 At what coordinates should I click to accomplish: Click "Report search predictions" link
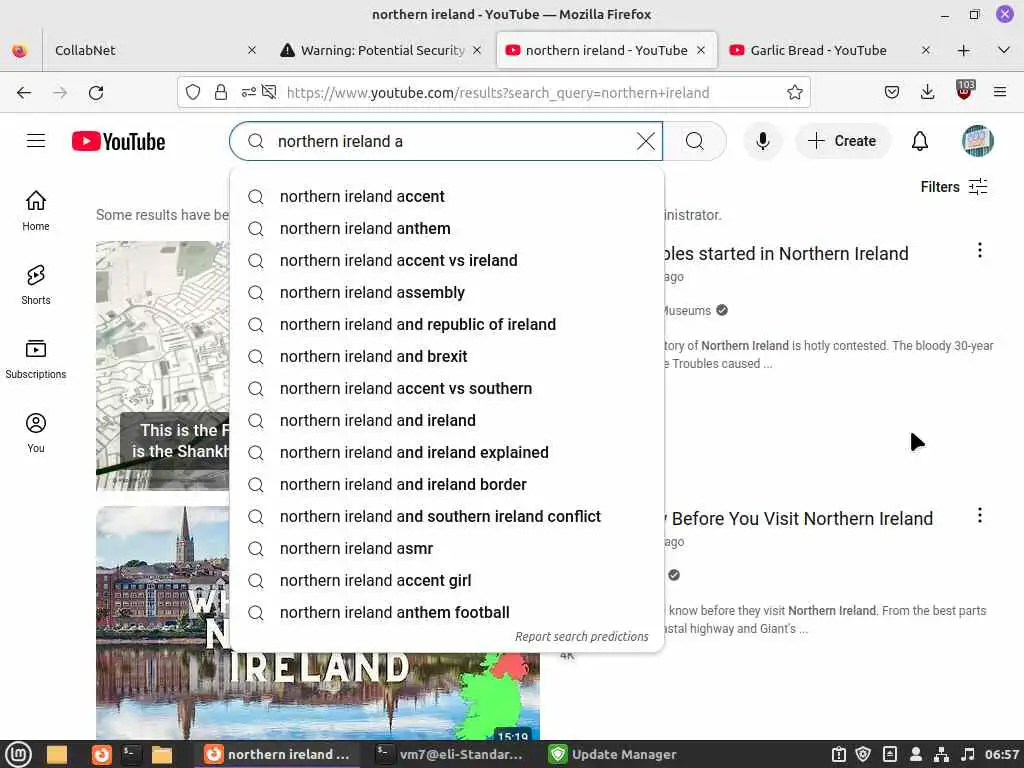click(581, 637)
